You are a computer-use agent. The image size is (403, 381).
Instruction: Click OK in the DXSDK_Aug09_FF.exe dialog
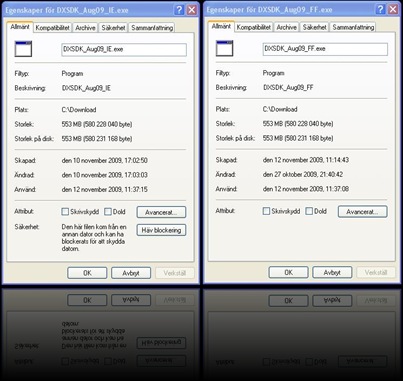click(289, 272)
